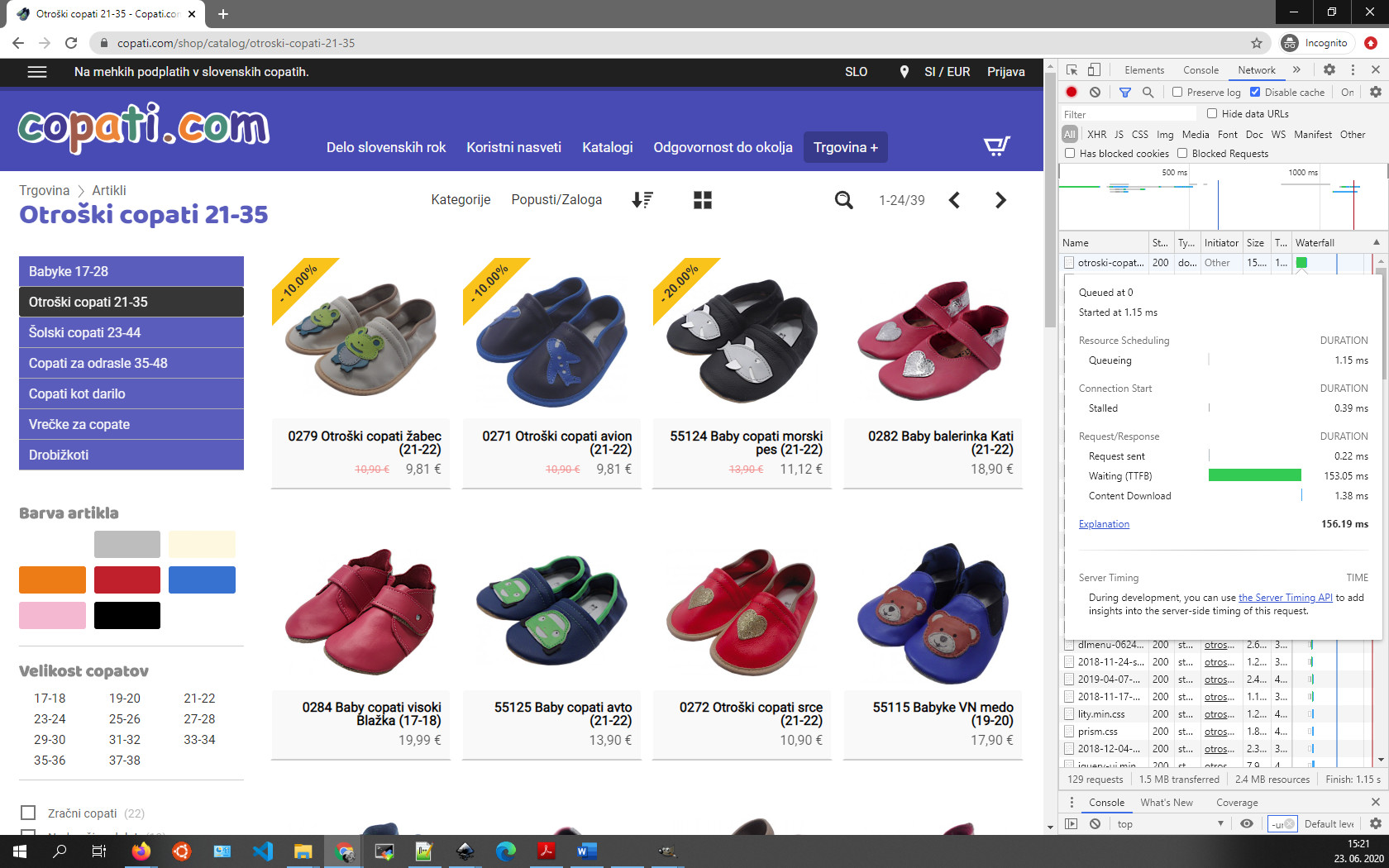1389x868 pixels.
Task: Expand the Trgovina + menu
Action: 845,147
